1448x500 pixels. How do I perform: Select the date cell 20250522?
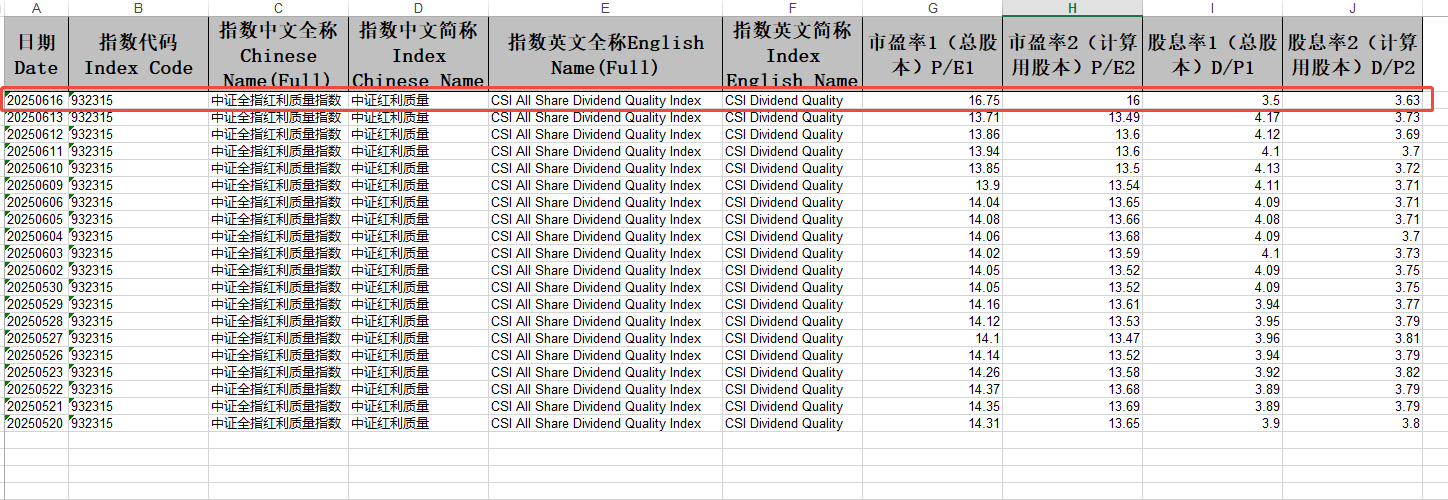37,389
